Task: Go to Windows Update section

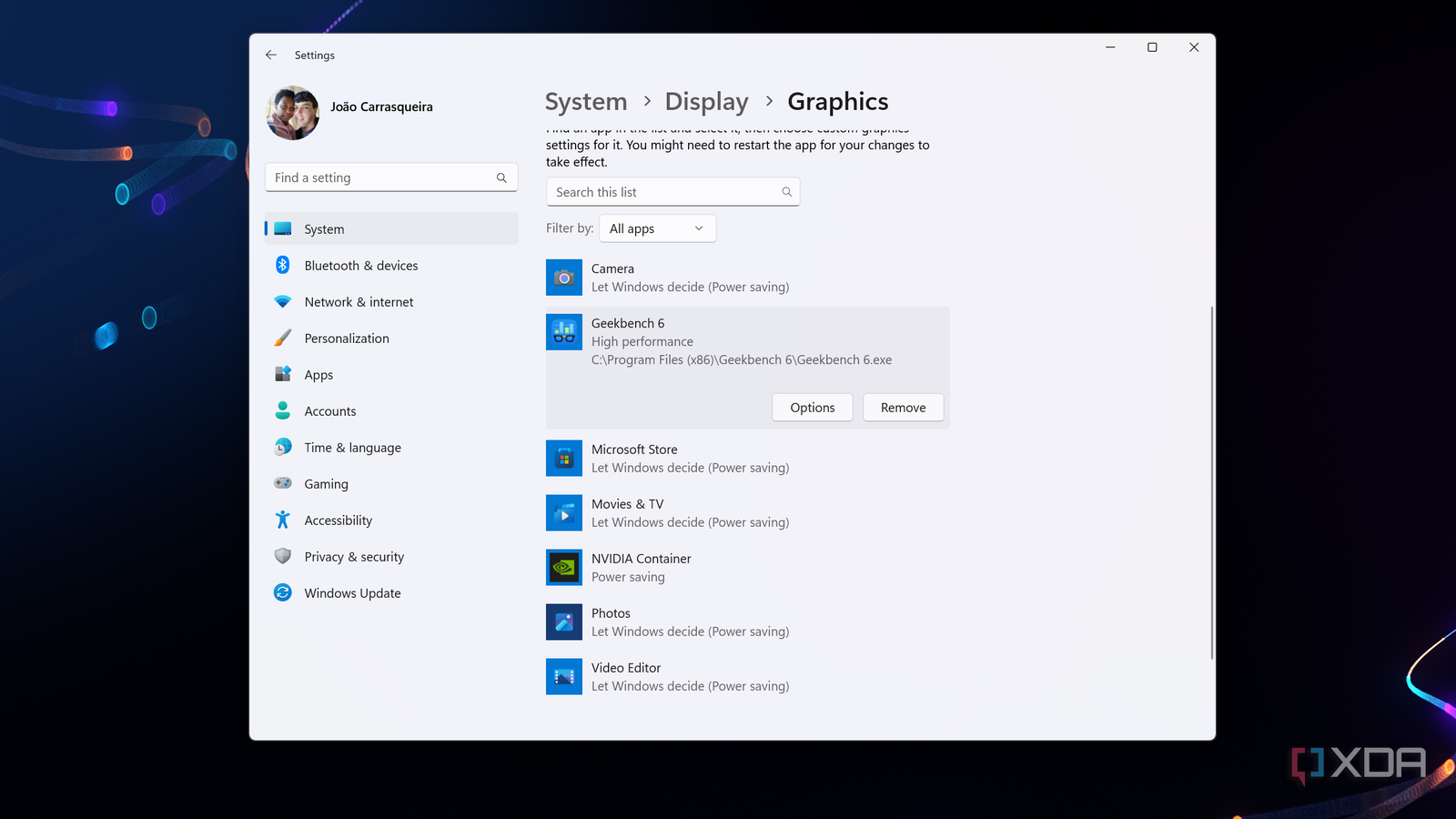Action: (x=352, y=593)
